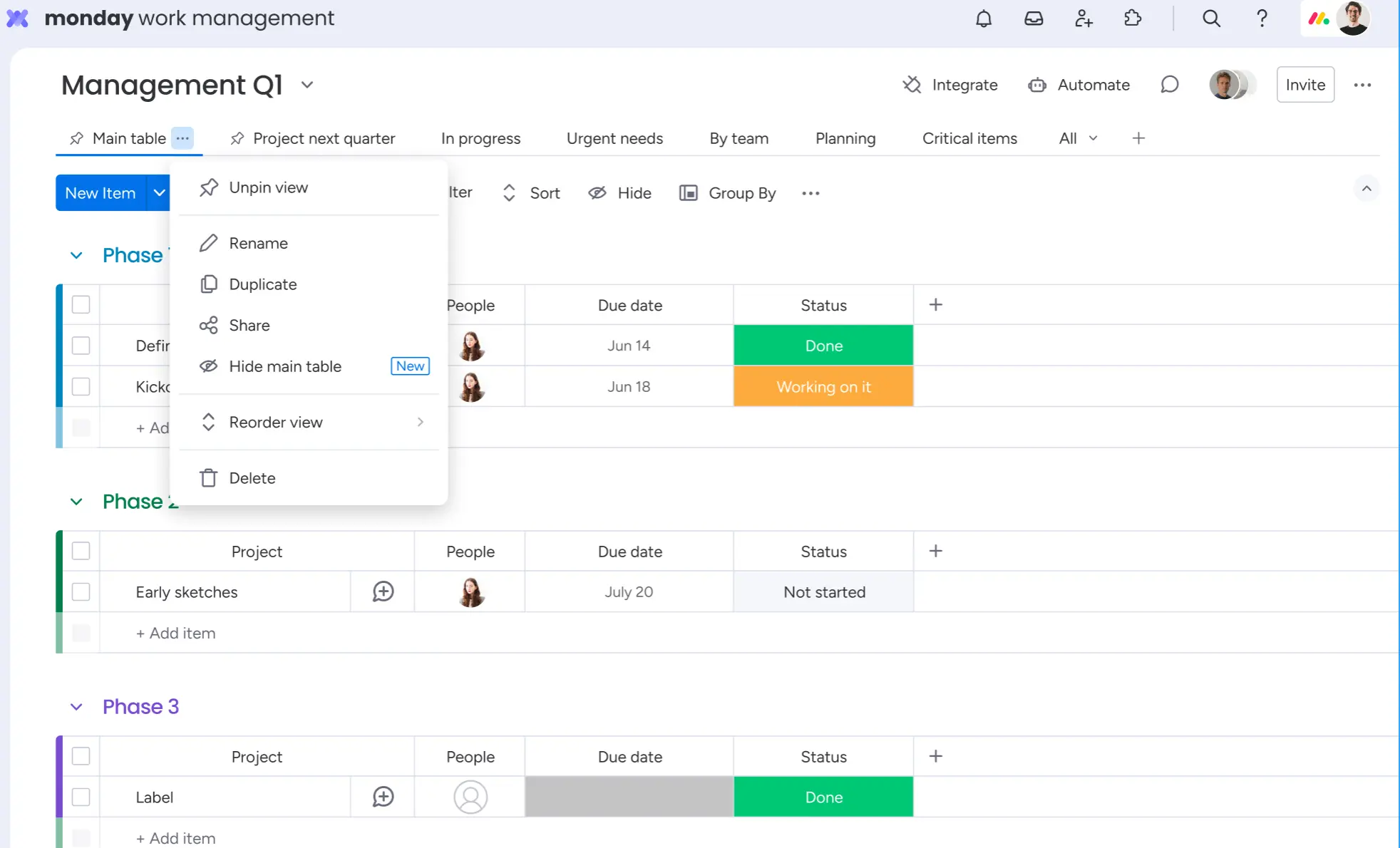
Task: Click Add item under Phase 2
Action: [175, 633]
